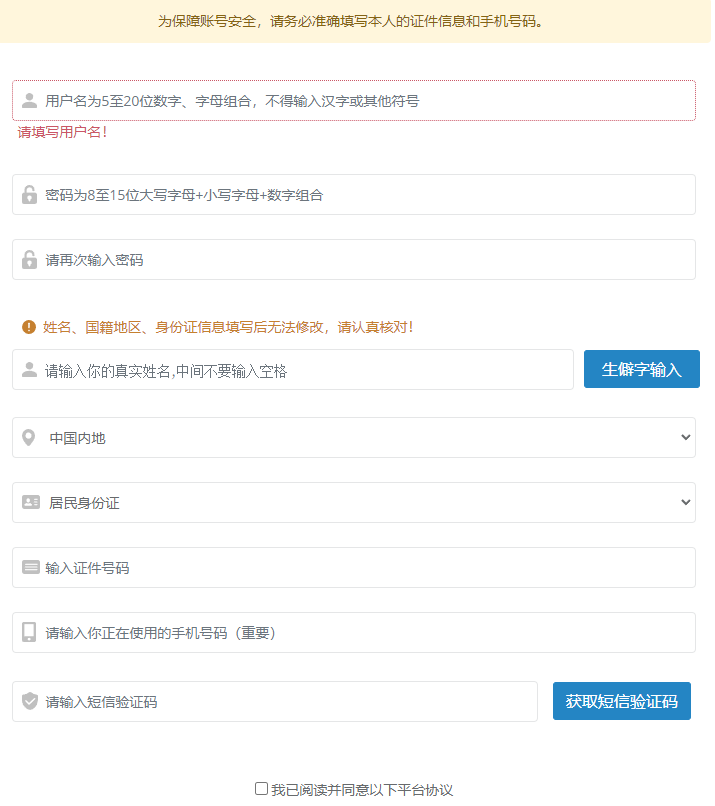715x806 pixels.
Task: Click the card icon in 输入证件号码 field
Action: click(x=30, y=568)
